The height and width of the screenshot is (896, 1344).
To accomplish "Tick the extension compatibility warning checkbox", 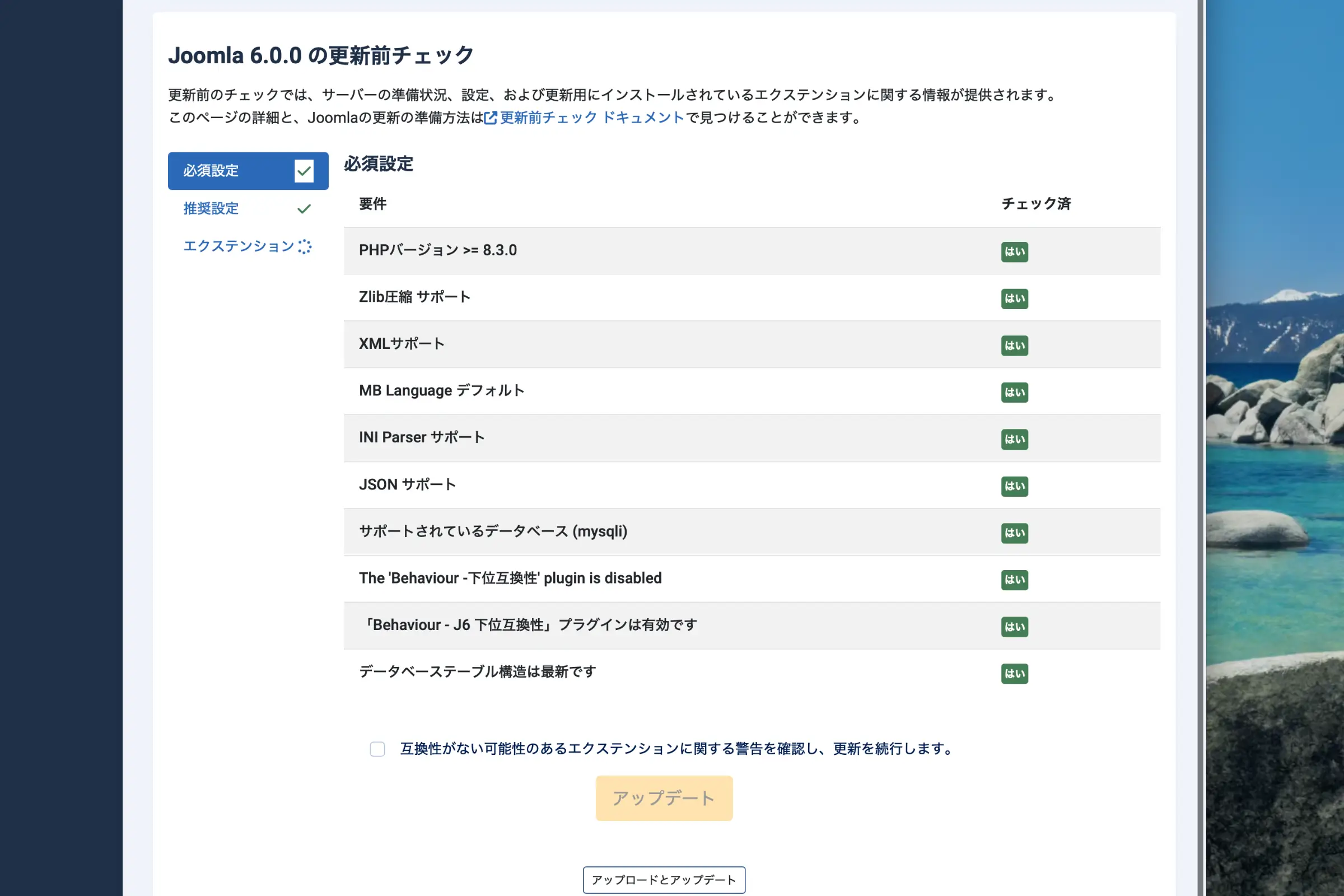I will 377,749.
